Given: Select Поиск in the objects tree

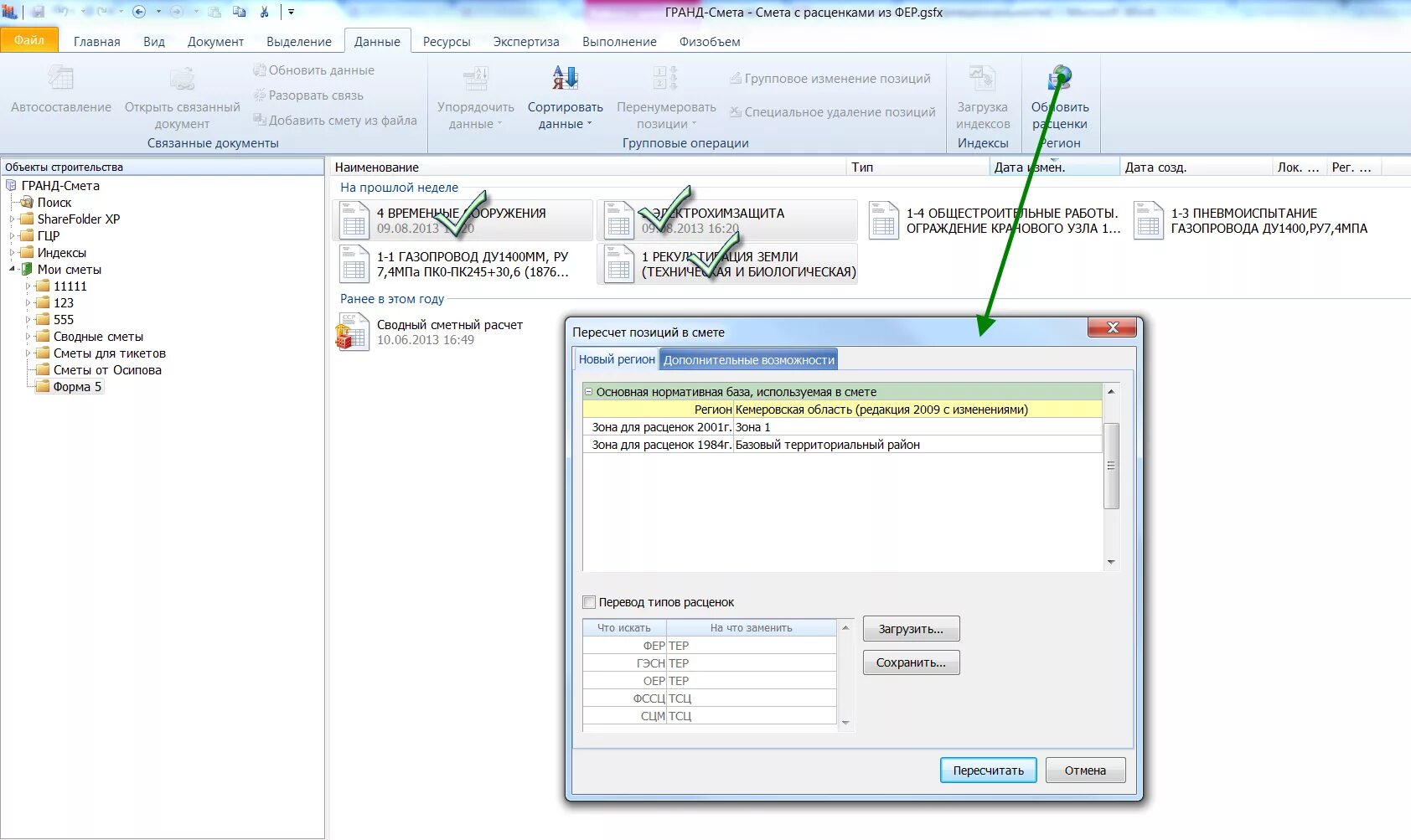Looking at the screenshot, I should coord(54,203).
